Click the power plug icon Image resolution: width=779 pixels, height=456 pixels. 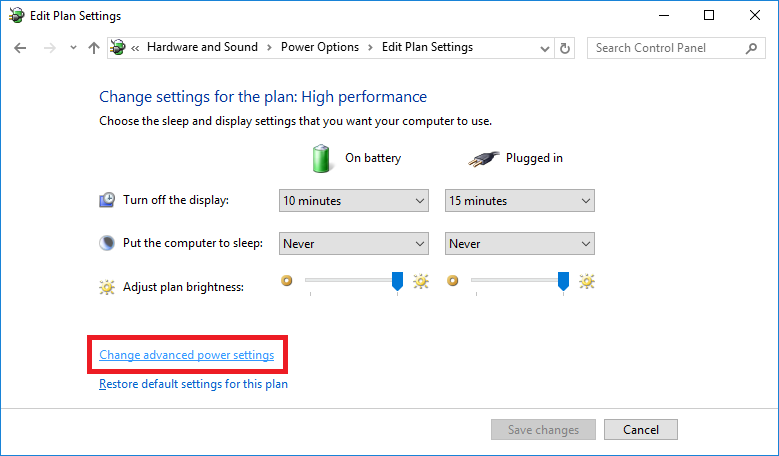(483, 158)
